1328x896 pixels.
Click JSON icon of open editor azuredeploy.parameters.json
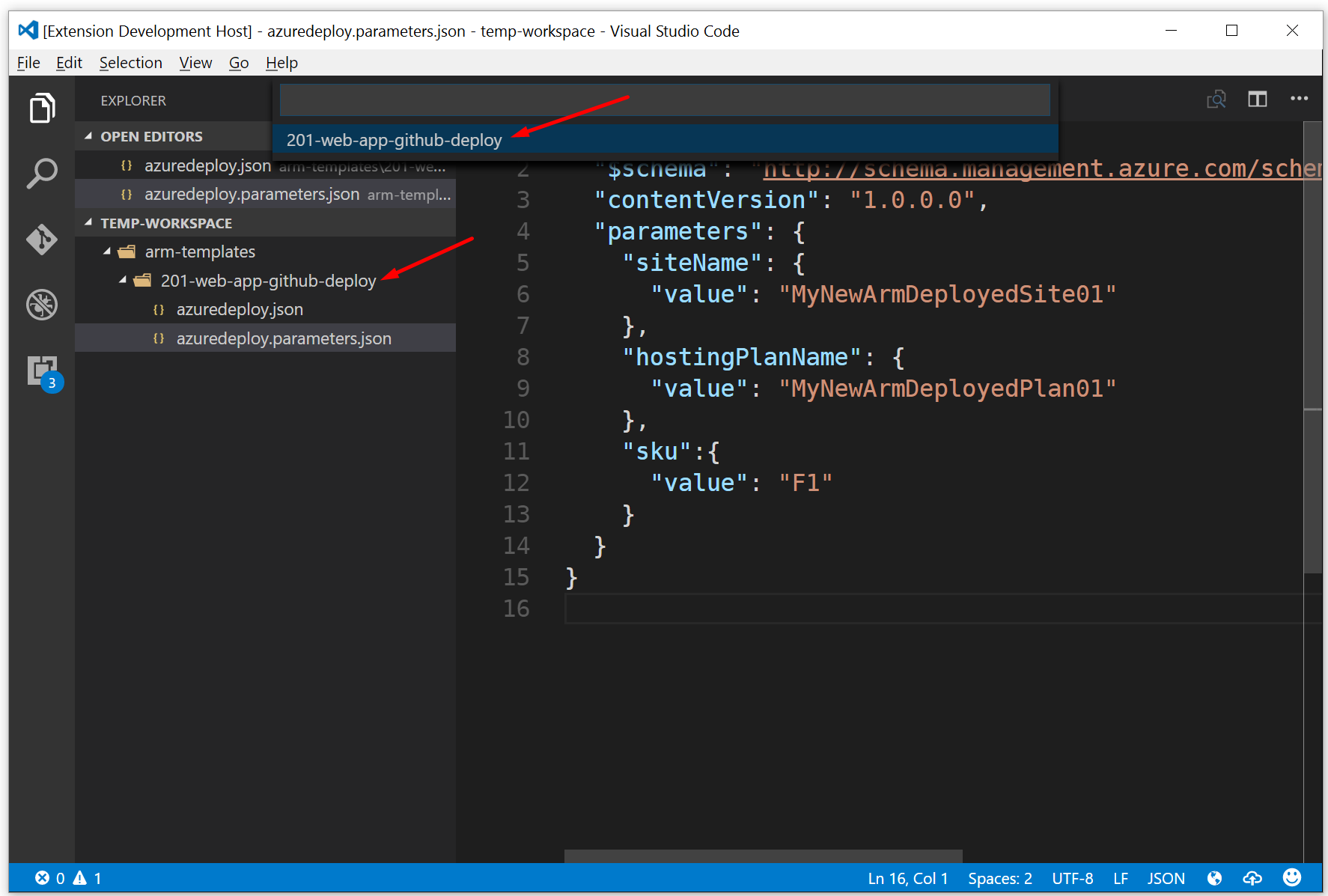127,195
